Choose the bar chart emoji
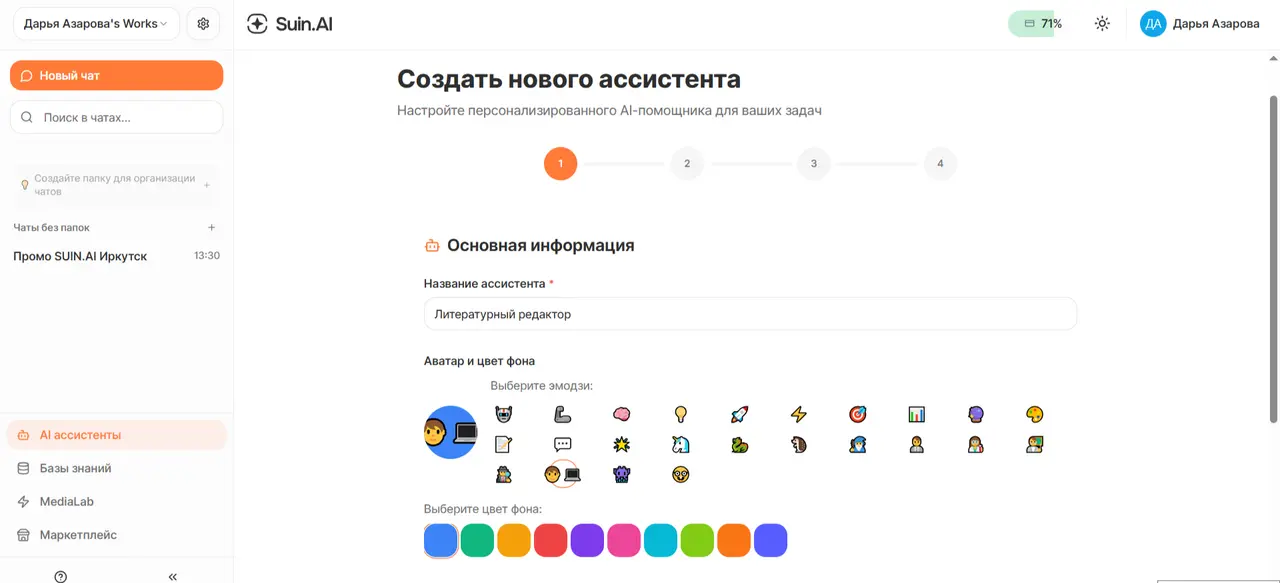This screenshot has width=1280, height=583. (916, 414)
